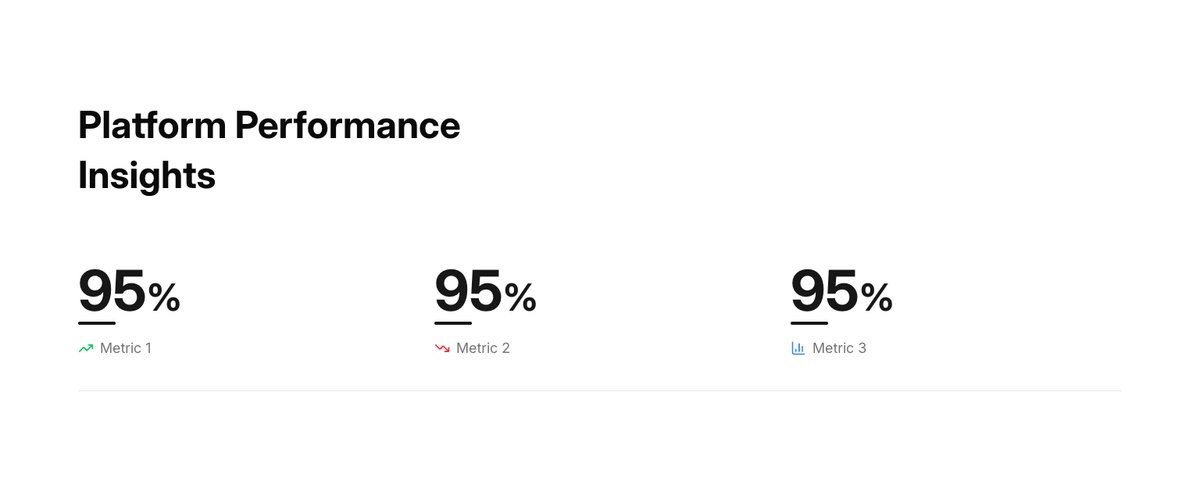Image resolution: width=1200 pixels, height=491 pixels.
Task: Click the percent sign in Metric 2's value
Action: tap(520, 298)
